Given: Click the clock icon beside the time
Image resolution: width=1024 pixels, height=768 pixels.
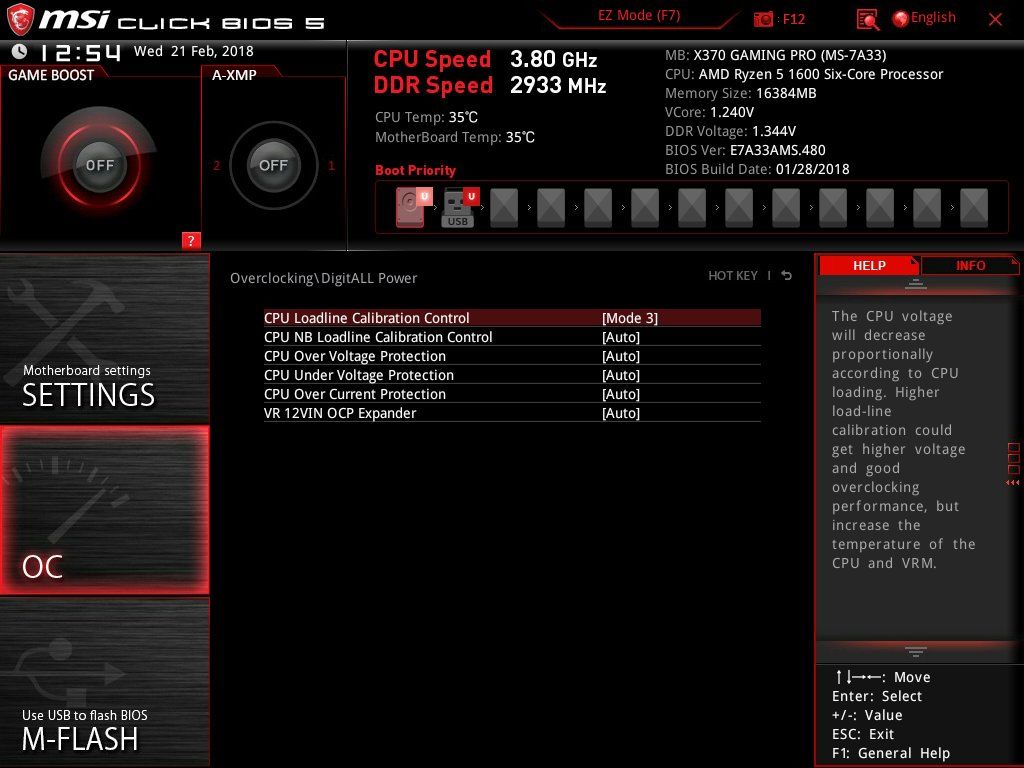Looking at the screenshot, I should pyautogui.click(x=20, y=51).
